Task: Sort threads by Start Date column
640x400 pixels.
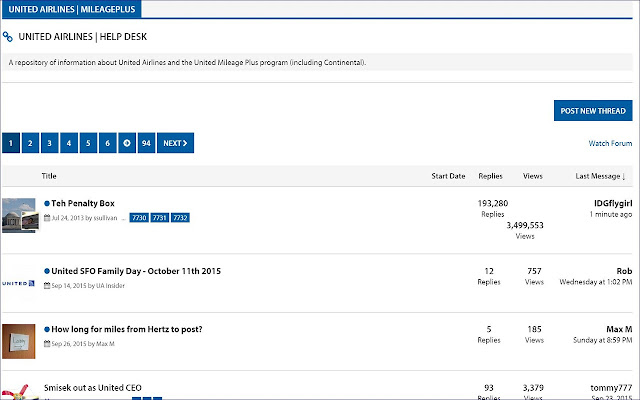Action: coord(448,176)
